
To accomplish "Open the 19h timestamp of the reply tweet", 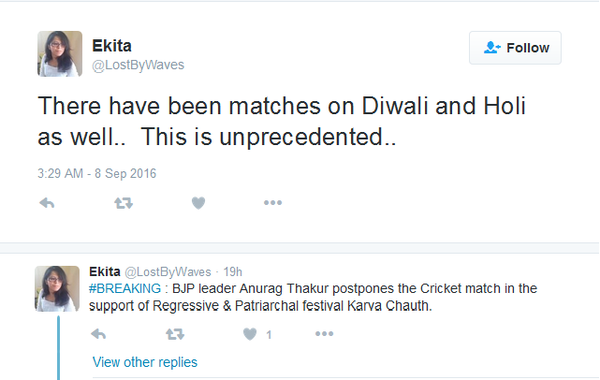I will pyautogui.click(x=233, y=272).
